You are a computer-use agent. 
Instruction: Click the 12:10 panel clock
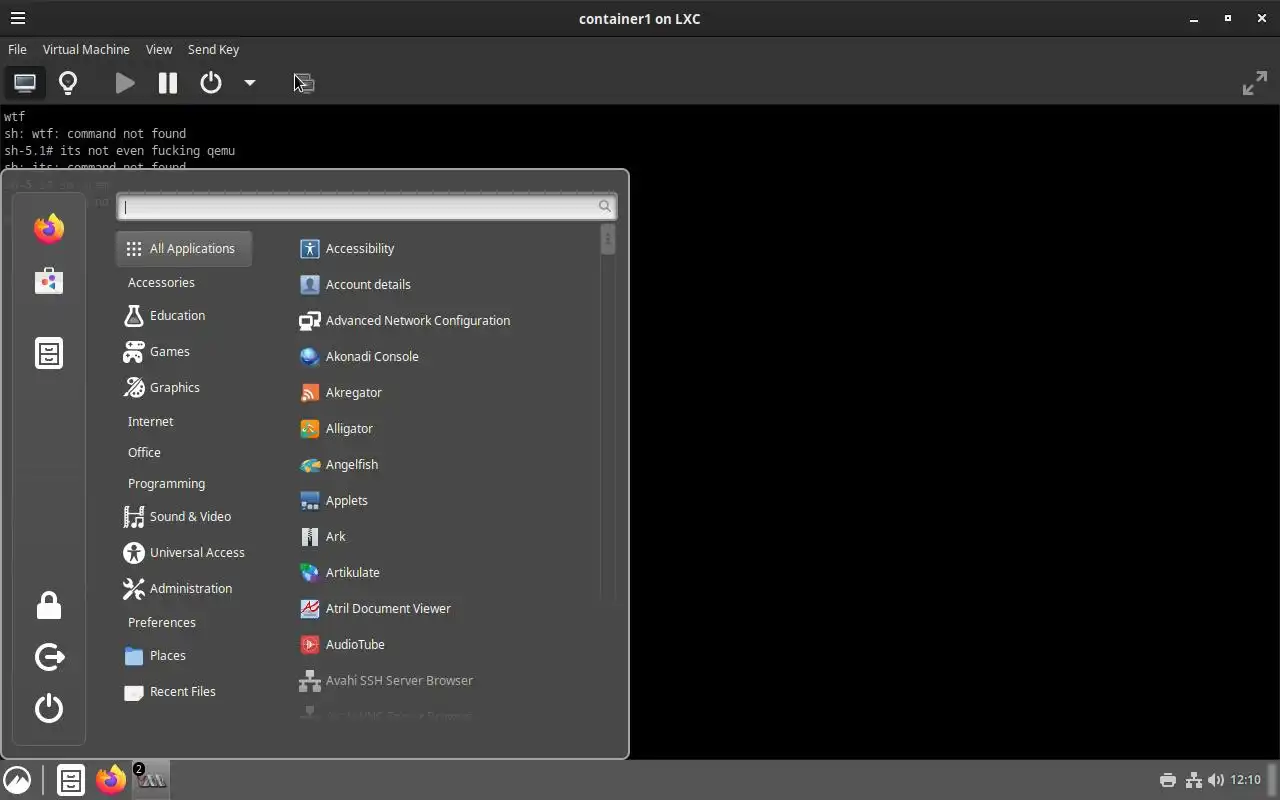[x=1245, y=780]
